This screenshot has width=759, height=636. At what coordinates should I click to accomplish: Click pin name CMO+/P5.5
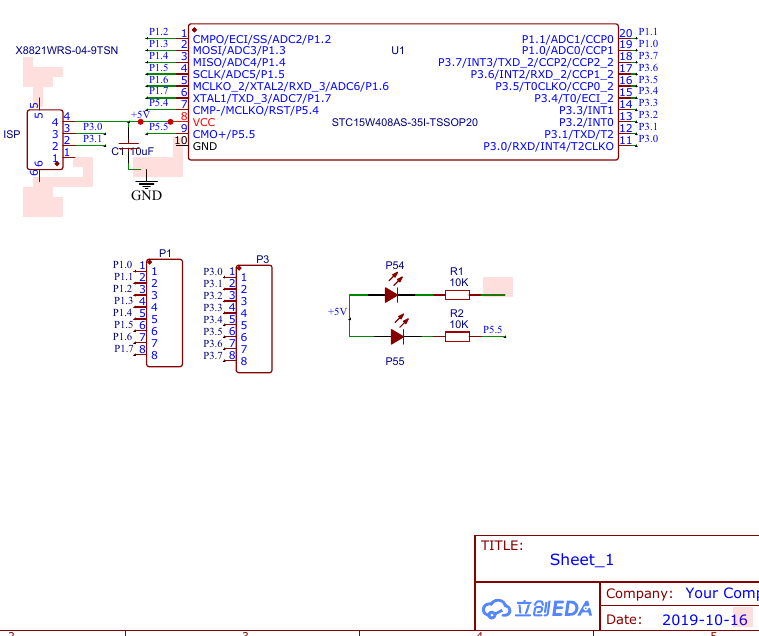pos(224,134)
